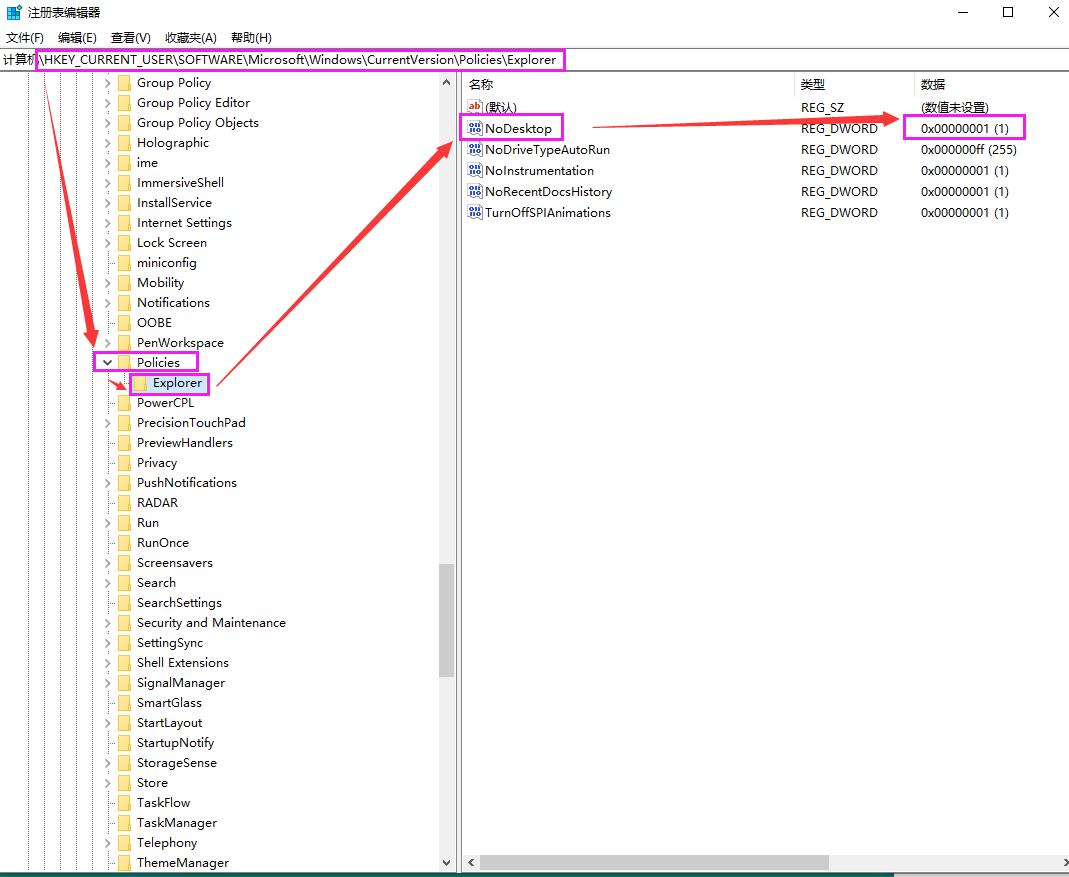This screenshot has width=1069, height=877.
Task: Expand the Group Policy tree node
Action: (108, 83)
